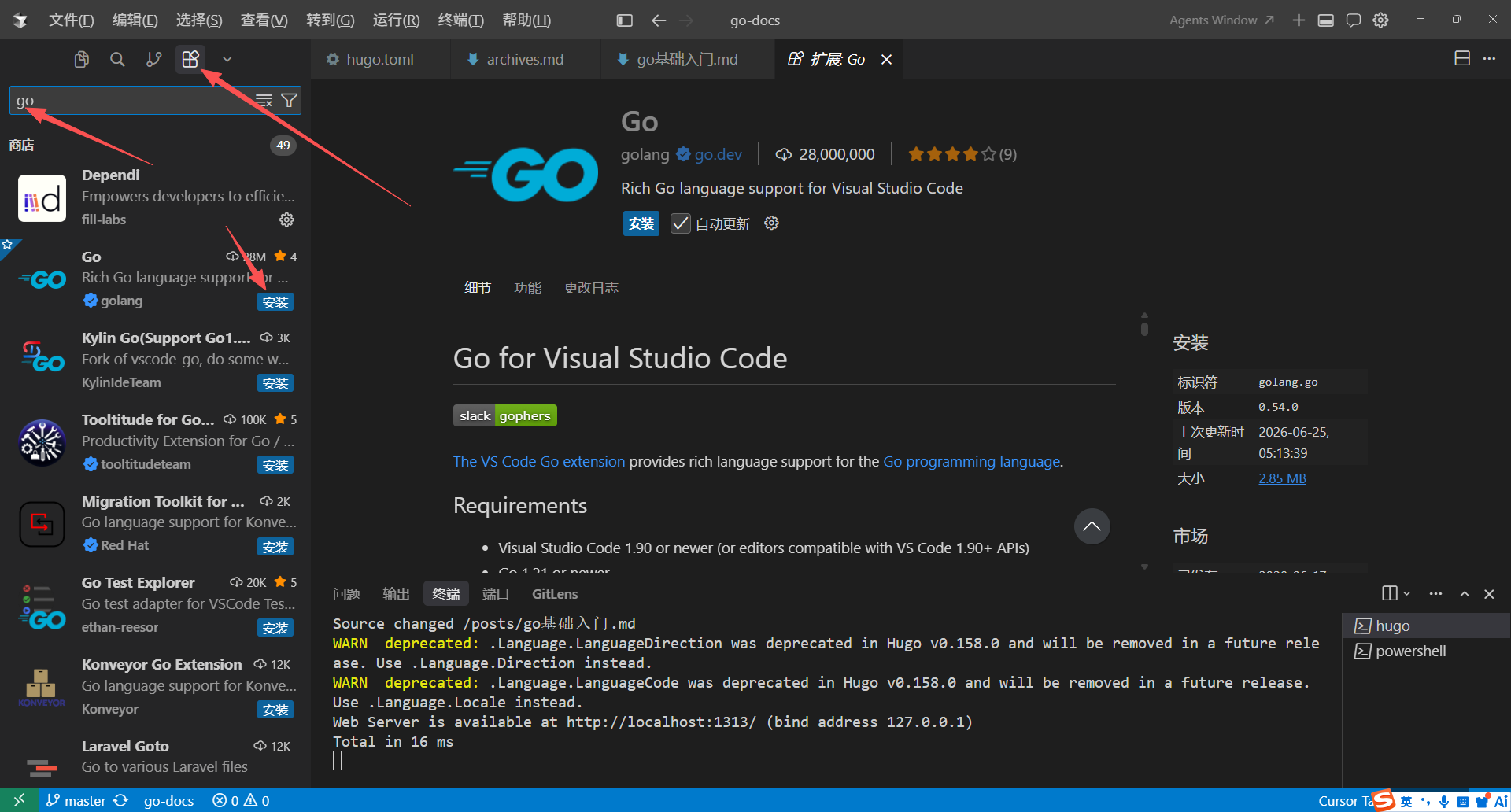This screenshot has width=1511, height=812.
Task: Toggle primary sidebar visibility icon
Action: tap(625, 20)
